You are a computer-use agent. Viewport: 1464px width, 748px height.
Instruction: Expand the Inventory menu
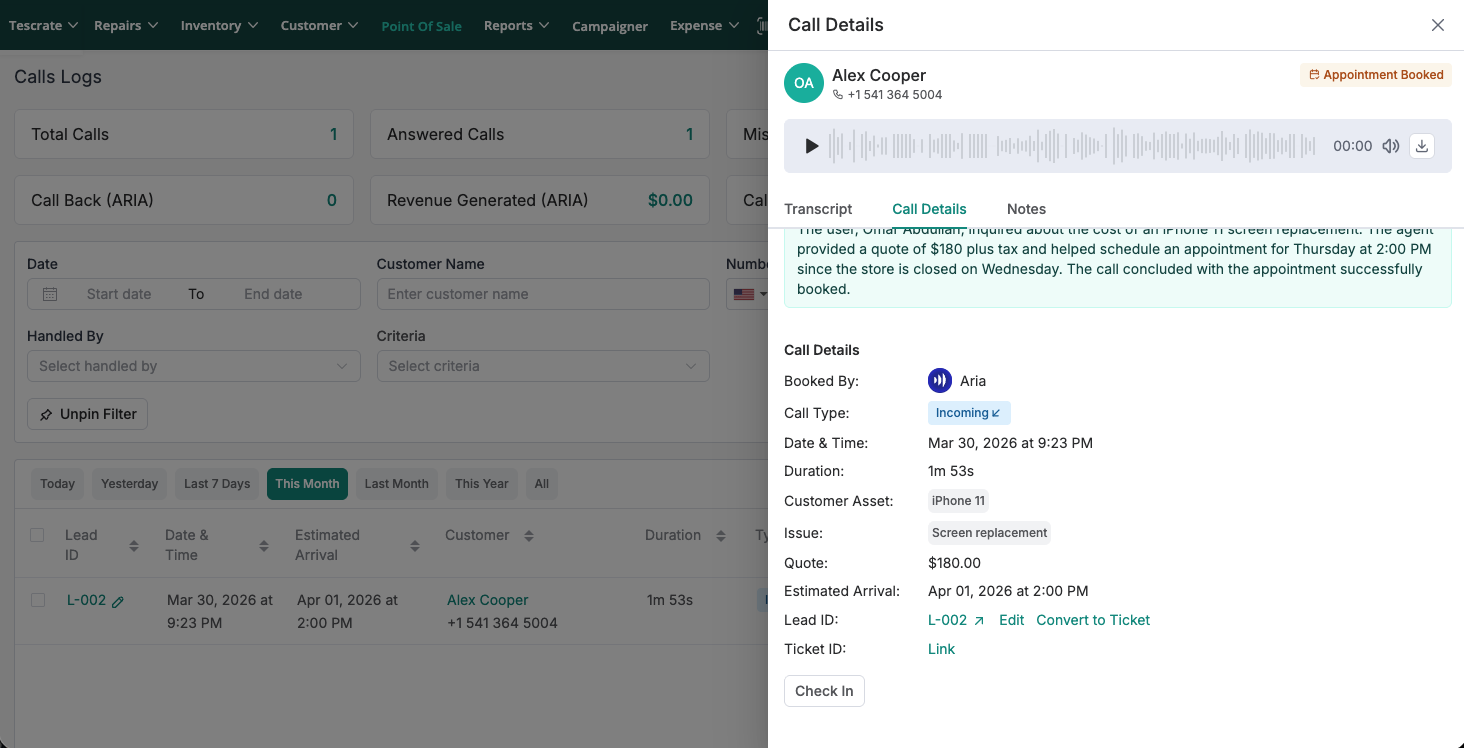219,25
